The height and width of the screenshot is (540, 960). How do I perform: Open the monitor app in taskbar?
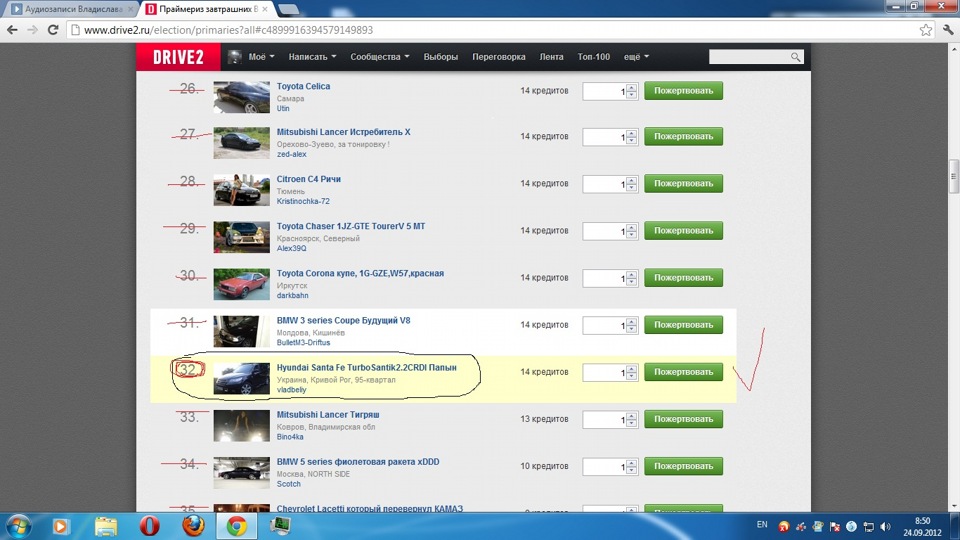pos(280,526)
